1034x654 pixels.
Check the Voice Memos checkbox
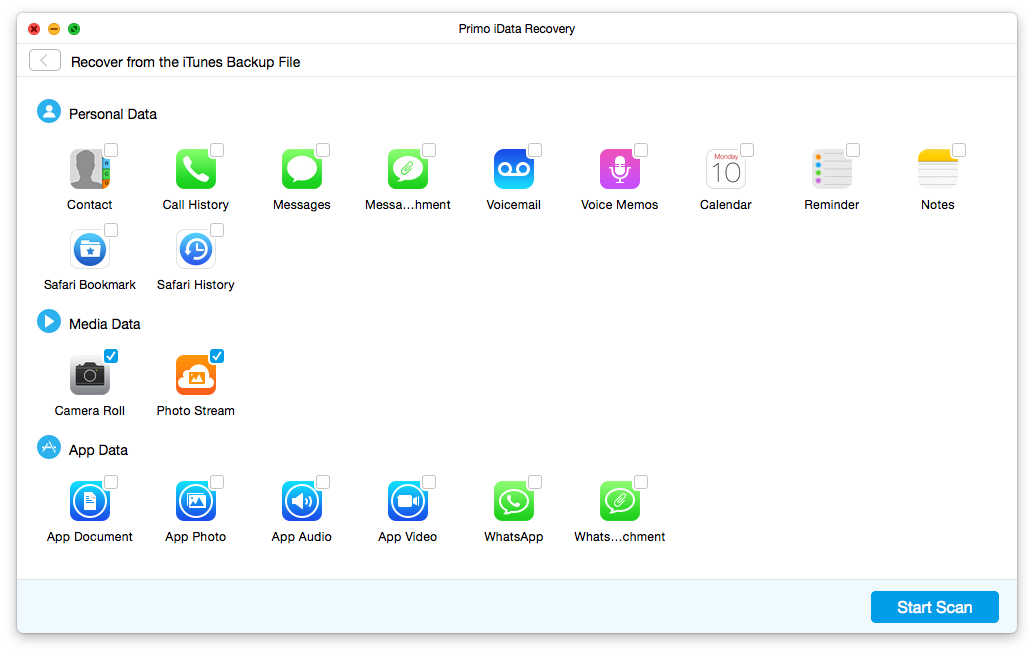point(641,150)
